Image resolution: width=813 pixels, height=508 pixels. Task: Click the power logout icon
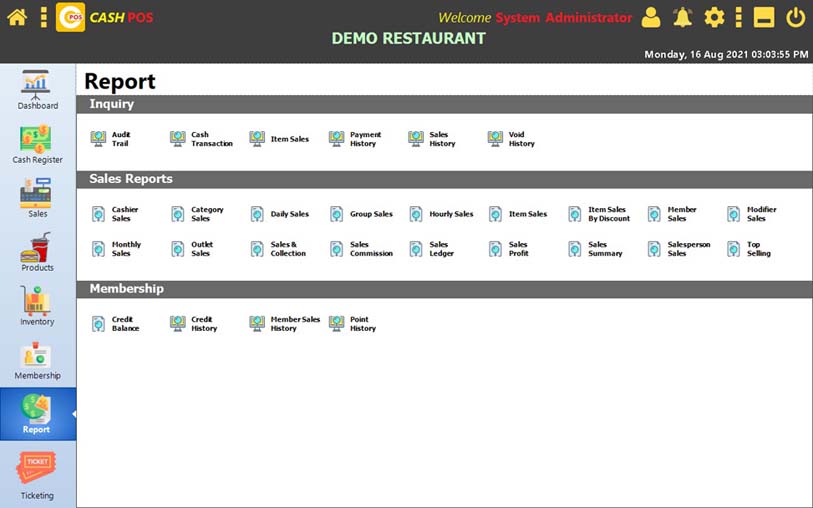pyautogui.click(x=795, y=17)
